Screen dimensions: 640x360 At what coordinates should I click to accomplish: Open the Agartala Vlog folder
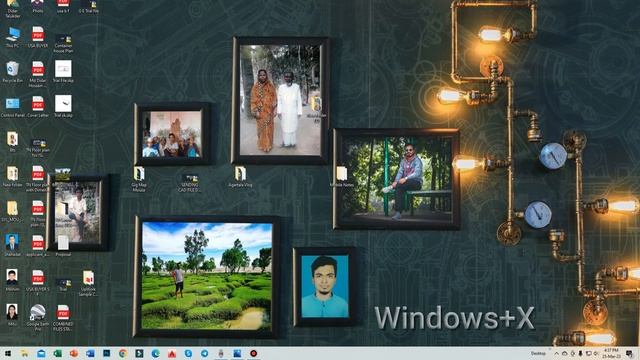pos(240,177)
